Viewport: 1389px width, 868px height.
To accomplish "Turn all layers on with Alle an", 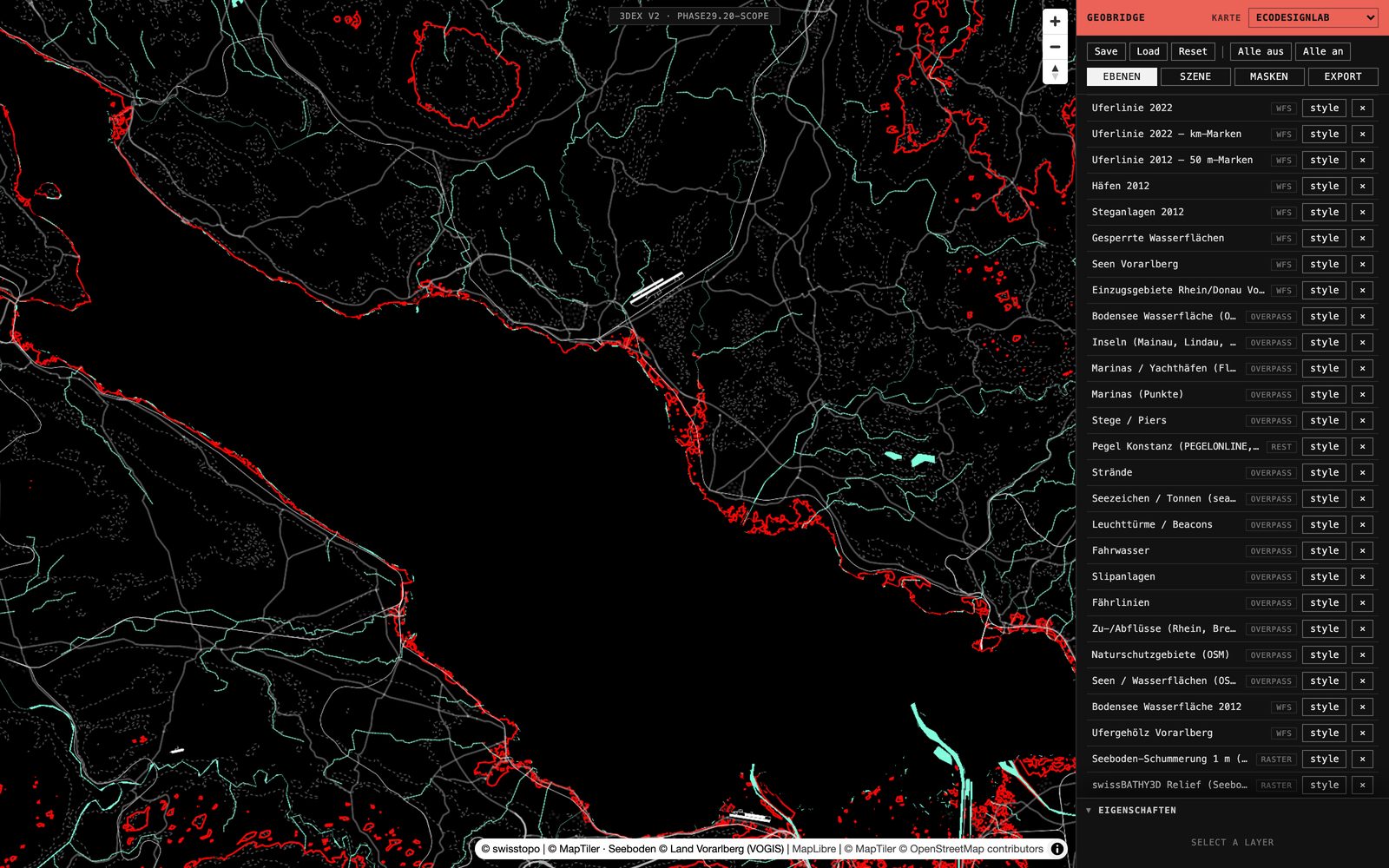I will click(x=1323, y=51).
